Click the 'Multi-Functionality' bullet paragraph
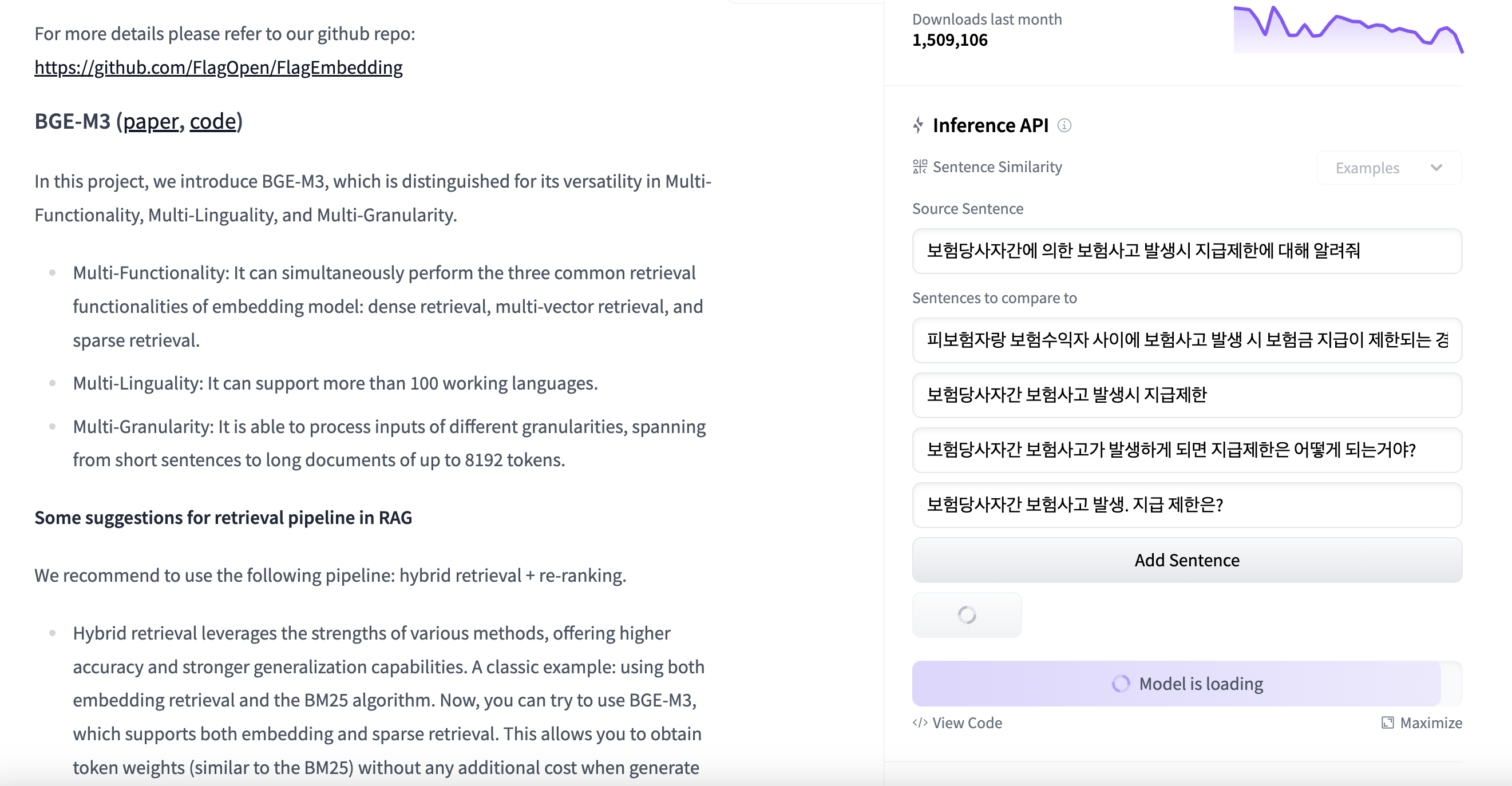The width and height of the screenshot is (1512, 786). point(388,306)
